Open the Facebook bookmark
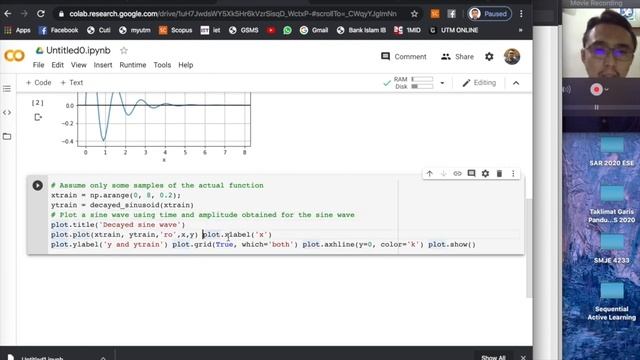Viewport: 640px width, 360px height. (58, 30)
